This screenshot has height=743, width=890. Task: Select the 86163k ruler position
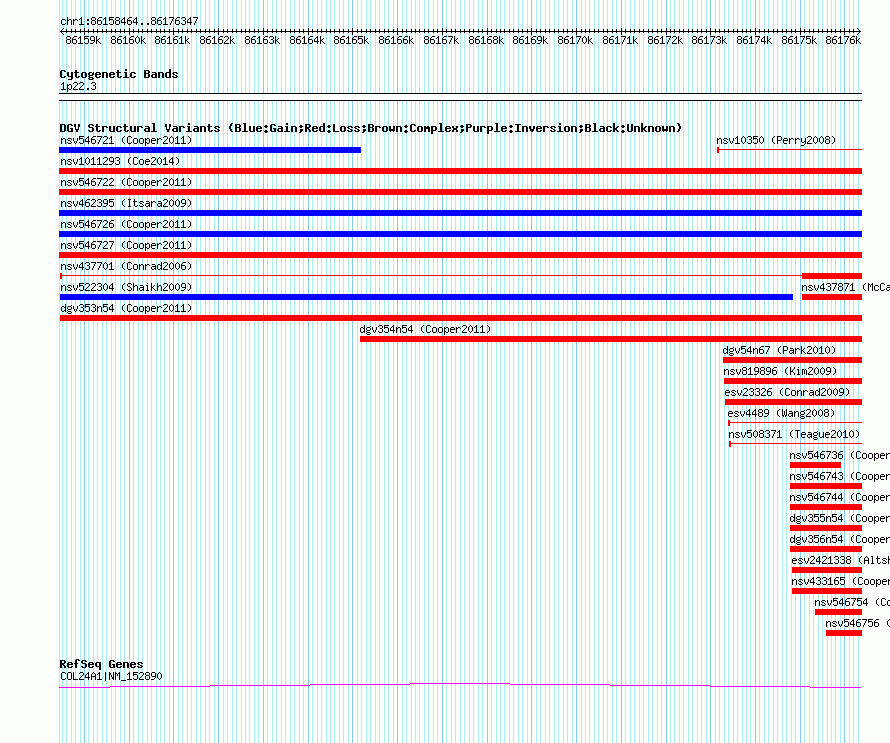[262, 40]
